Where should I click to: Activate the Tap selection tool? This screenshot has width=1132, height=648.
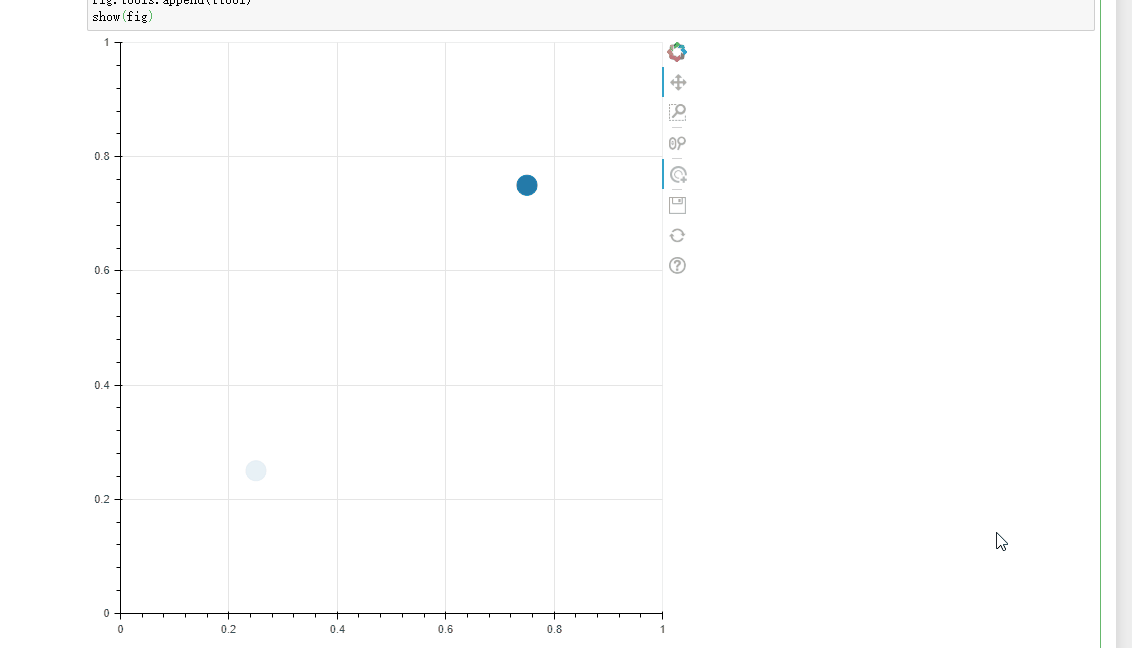pos(677,142)
